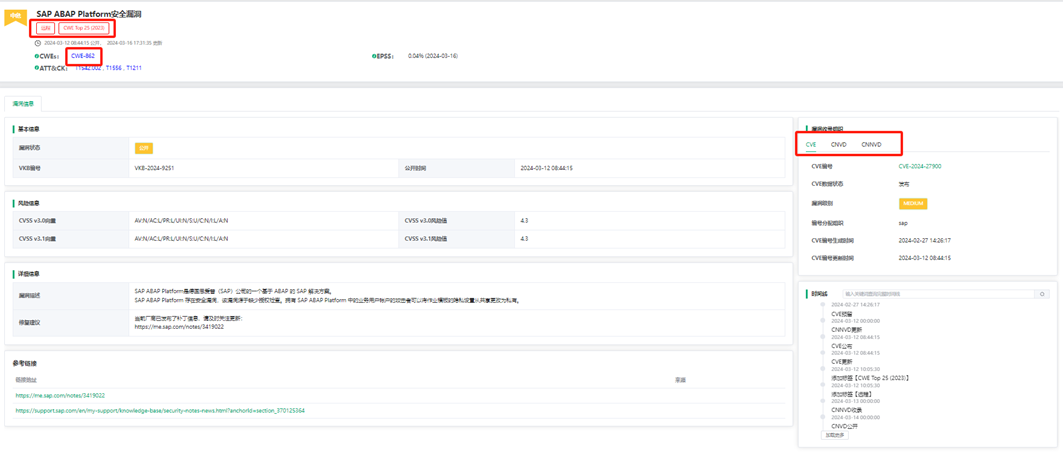
Task: Click the CVSS v3.0 risk score 4.3
Action: tap(524, 220)
